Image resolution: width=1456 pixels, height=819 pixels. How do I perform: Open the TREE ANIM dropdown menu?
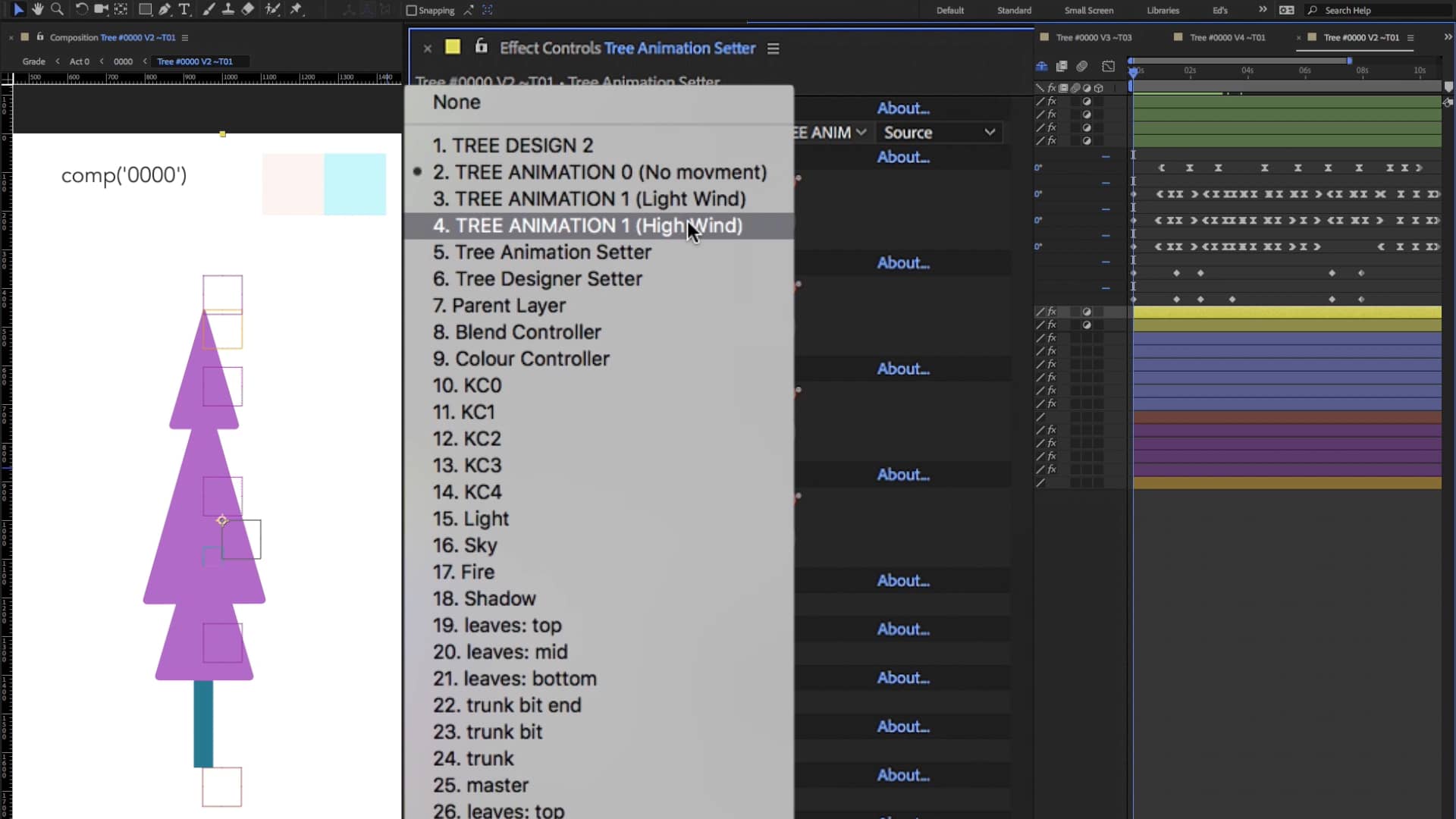830,132
